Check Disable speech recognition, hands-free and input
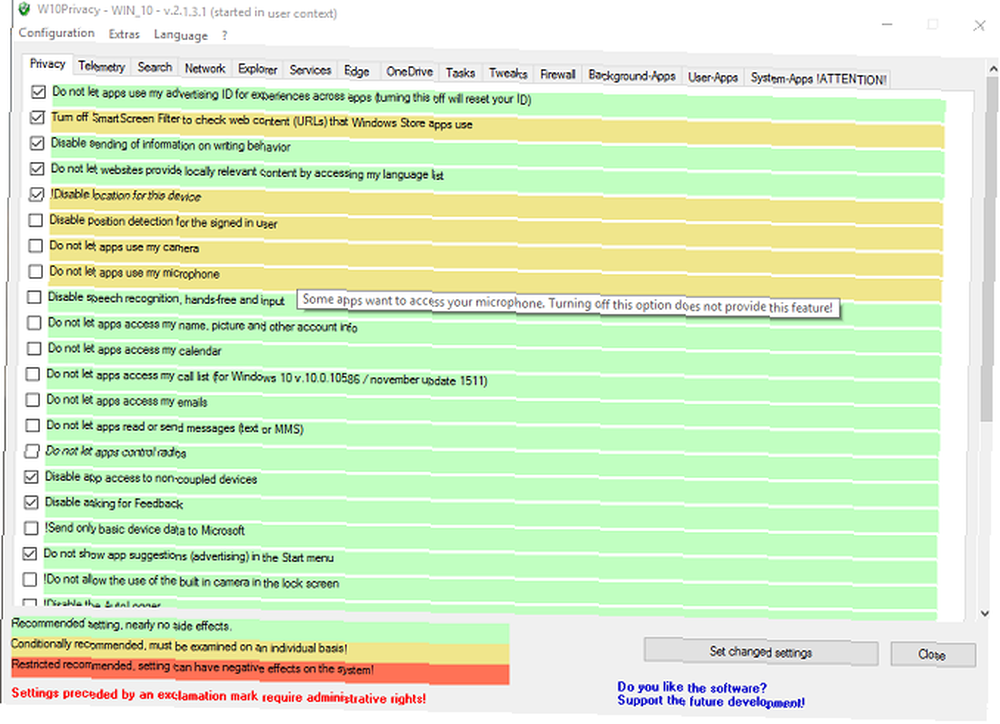Viewport: 1000px width, 724px height. [x=34, y=297]
